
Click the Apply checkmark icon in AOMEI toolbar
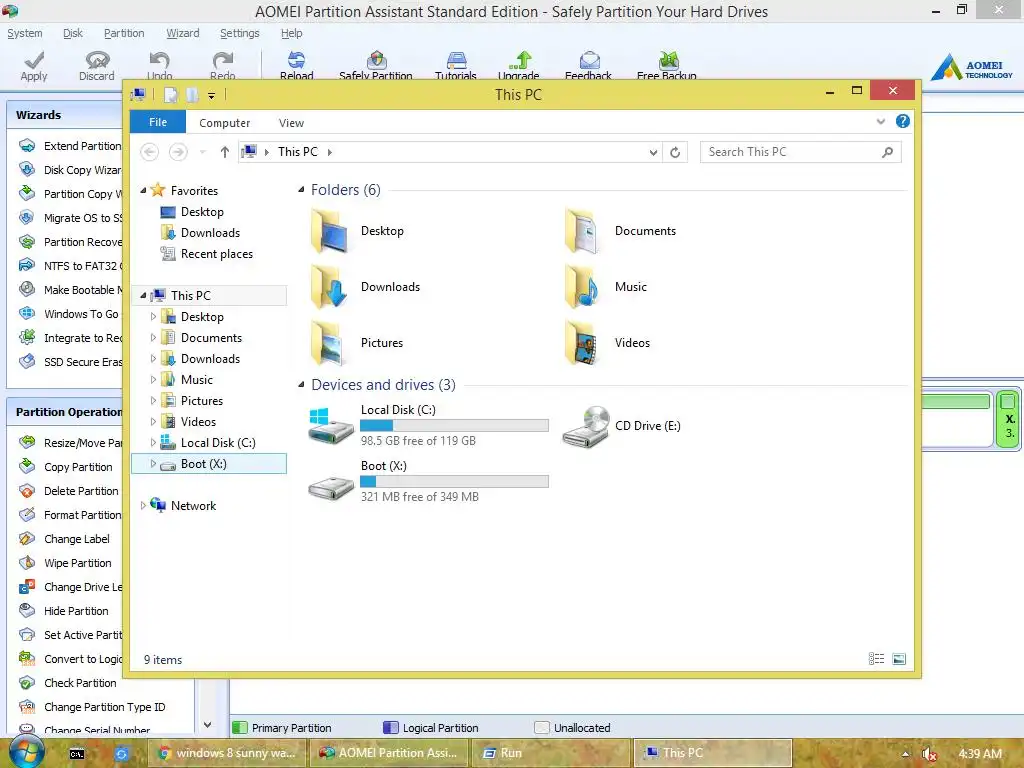34,60
